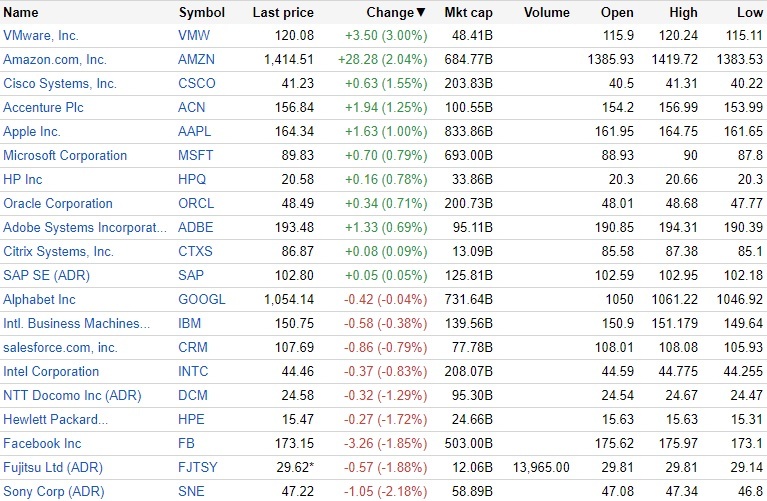Screen dimensions: 767x501
Task: Select the CSCO ticker symbol link
Action: pos(196,84)
